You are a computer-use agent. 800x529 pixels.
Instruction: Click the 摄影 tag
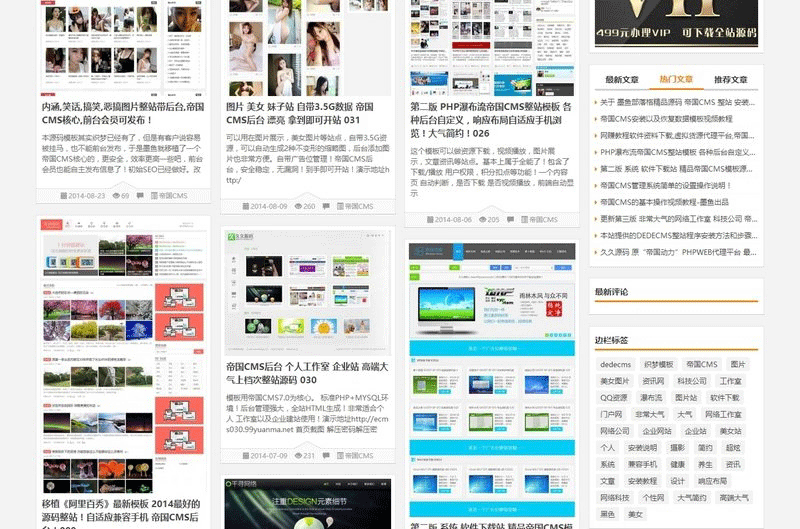point(678,448)
